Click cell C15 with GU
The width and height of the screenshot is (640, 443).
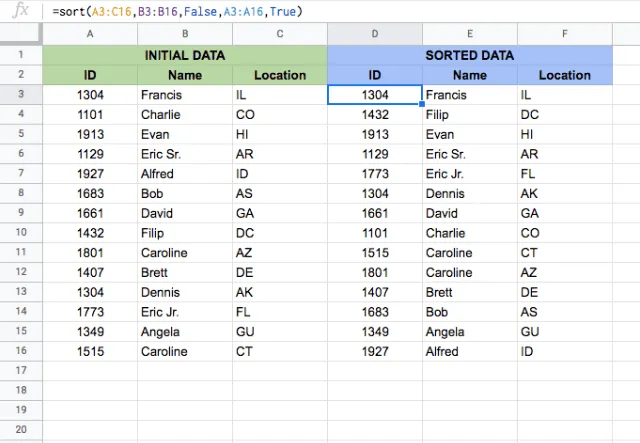280,332
